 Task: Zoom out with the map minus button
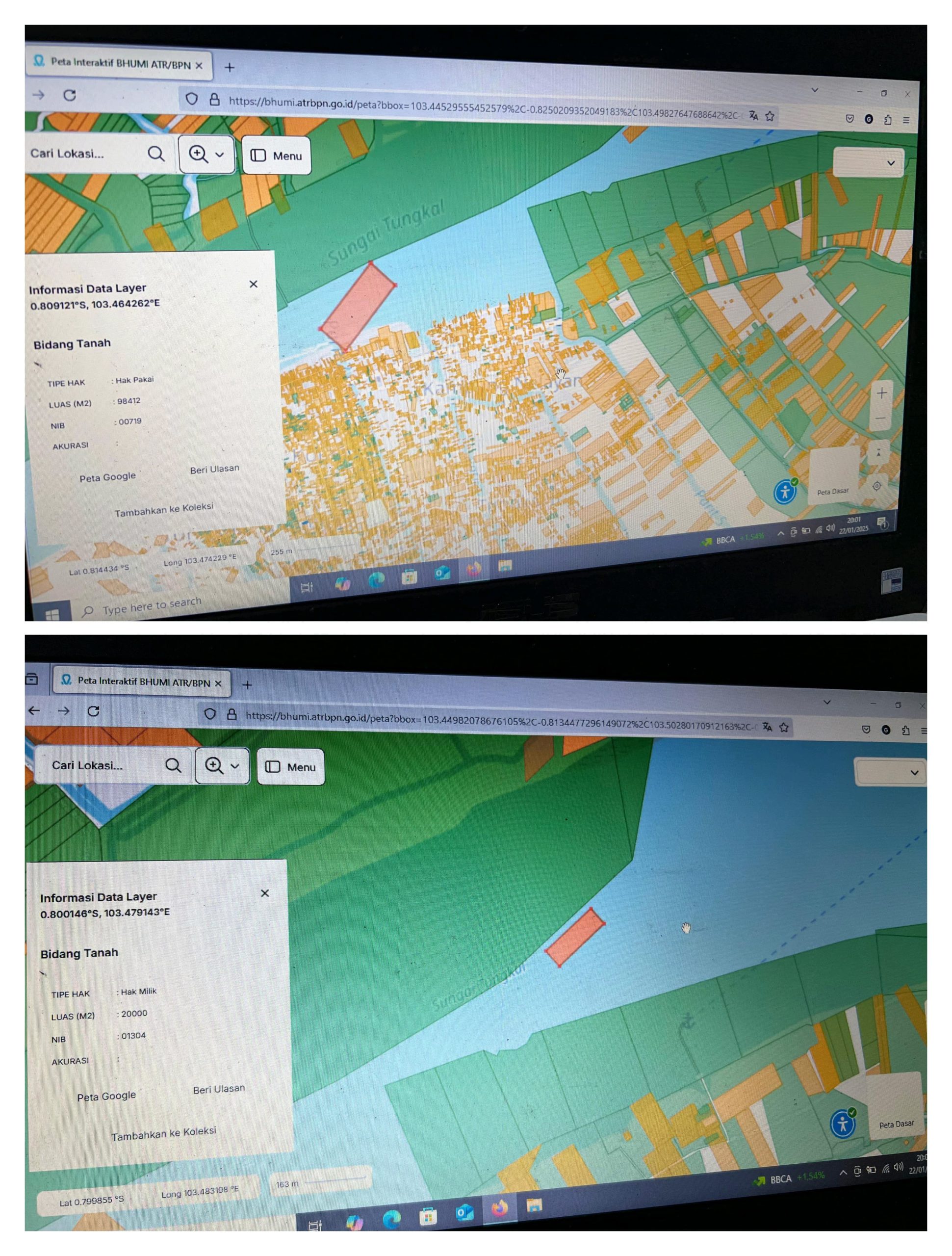[x=880, y=419]
